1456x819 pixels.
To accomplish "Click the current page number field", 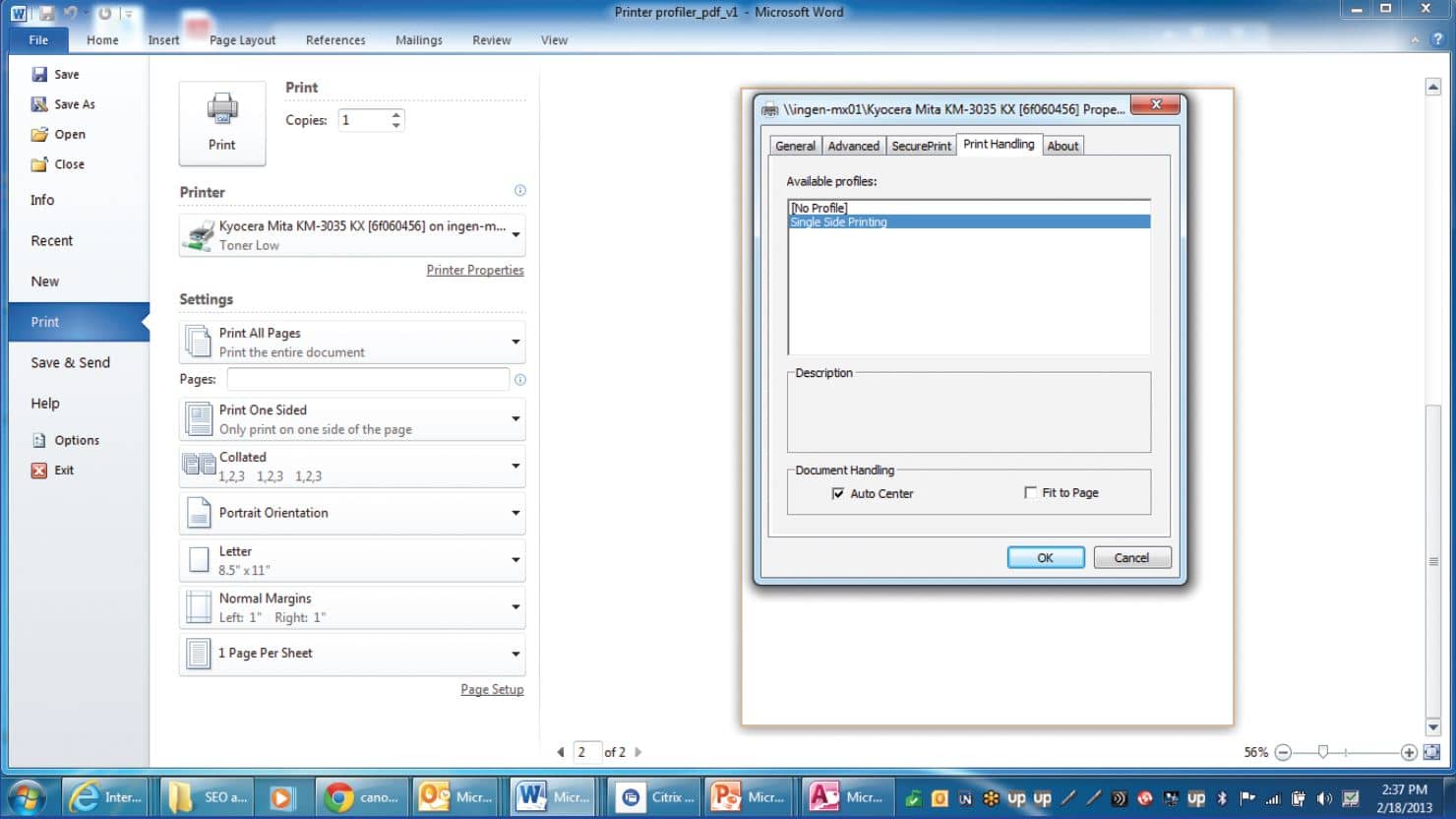I will coord(586,752).
